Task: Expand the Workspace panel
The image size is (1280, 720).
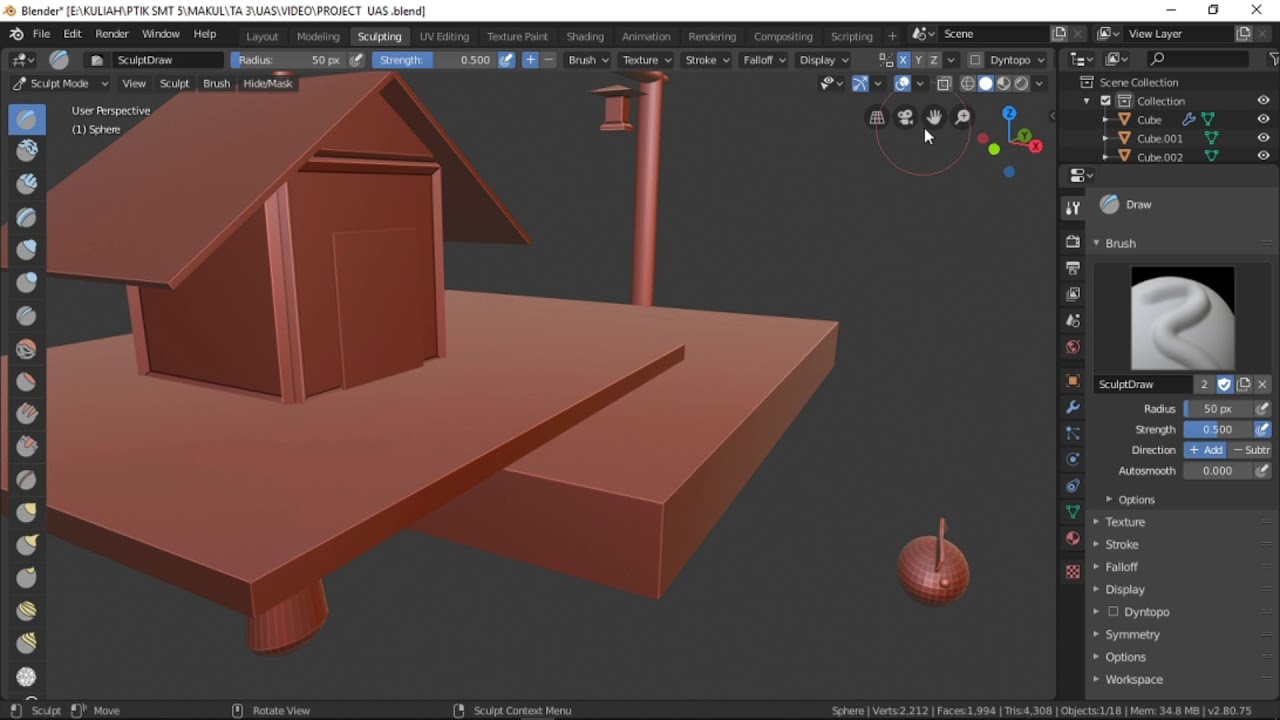Action: [x=1134, y=679]
